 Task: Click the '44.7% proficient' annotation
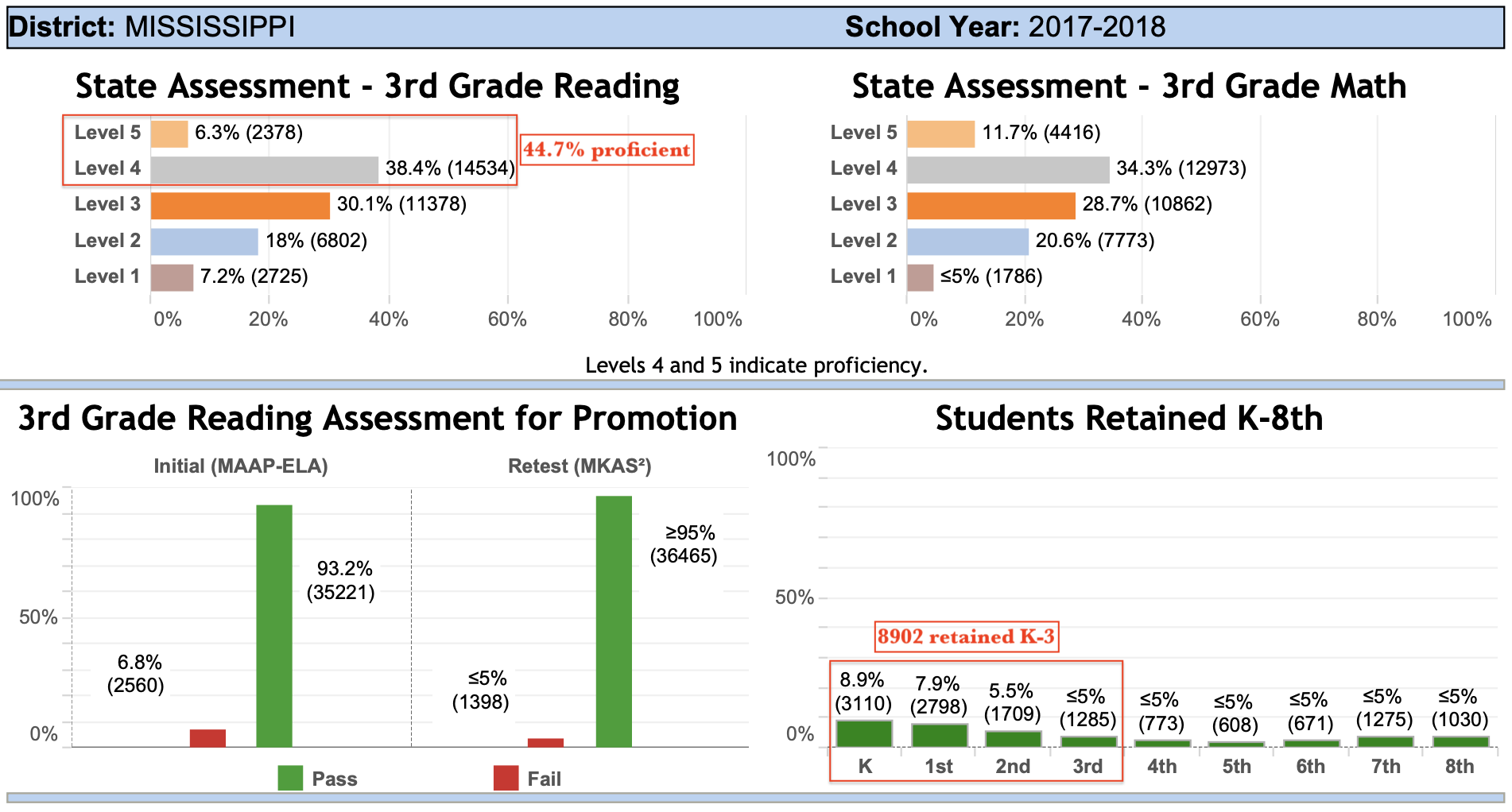point(607,150)
